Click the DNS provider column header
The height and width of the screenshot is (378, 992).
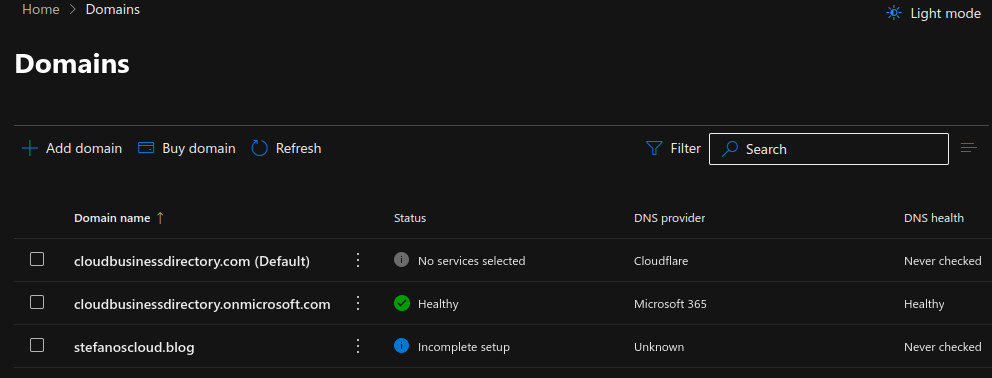(x=669, y=218)
